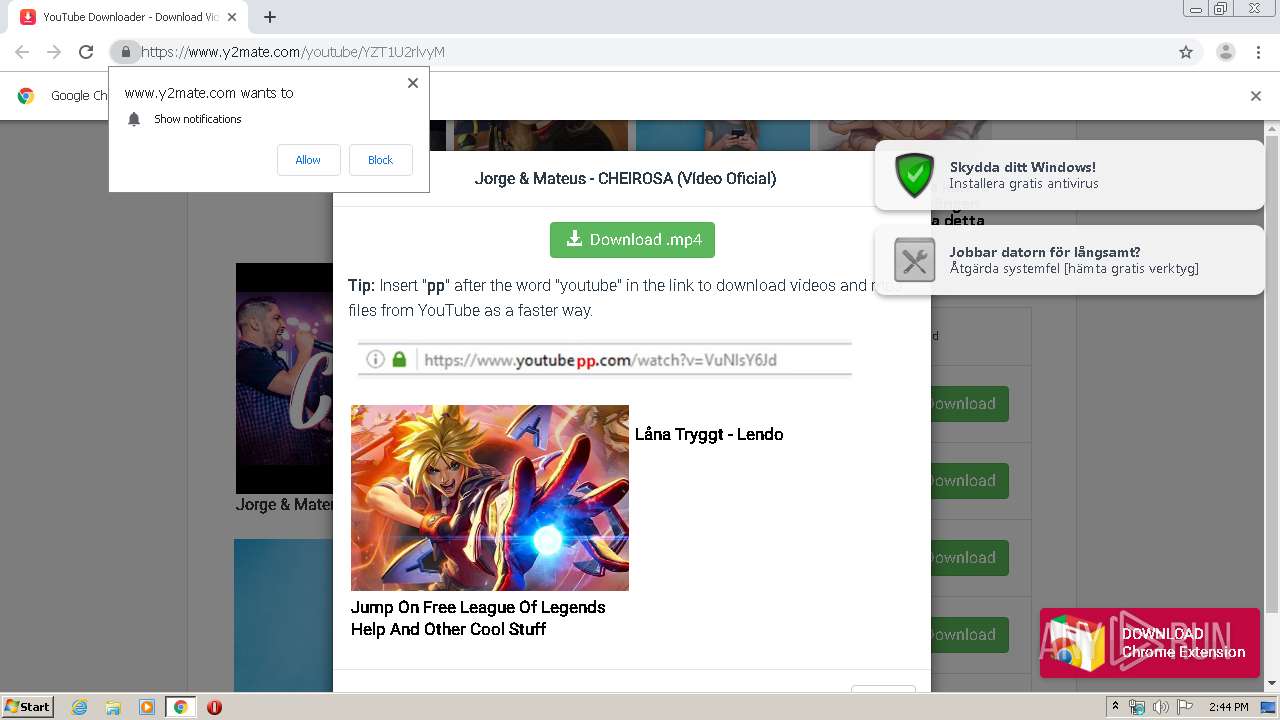Click the League of Legends ad image

[x=490, y=497]
